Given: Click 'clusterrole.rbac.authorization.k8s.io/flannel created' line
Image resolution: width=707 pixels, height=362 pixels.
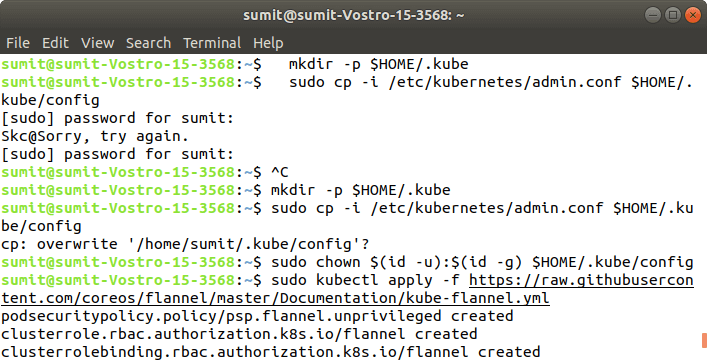Looking at the screenshot, I should pos(239,335).
